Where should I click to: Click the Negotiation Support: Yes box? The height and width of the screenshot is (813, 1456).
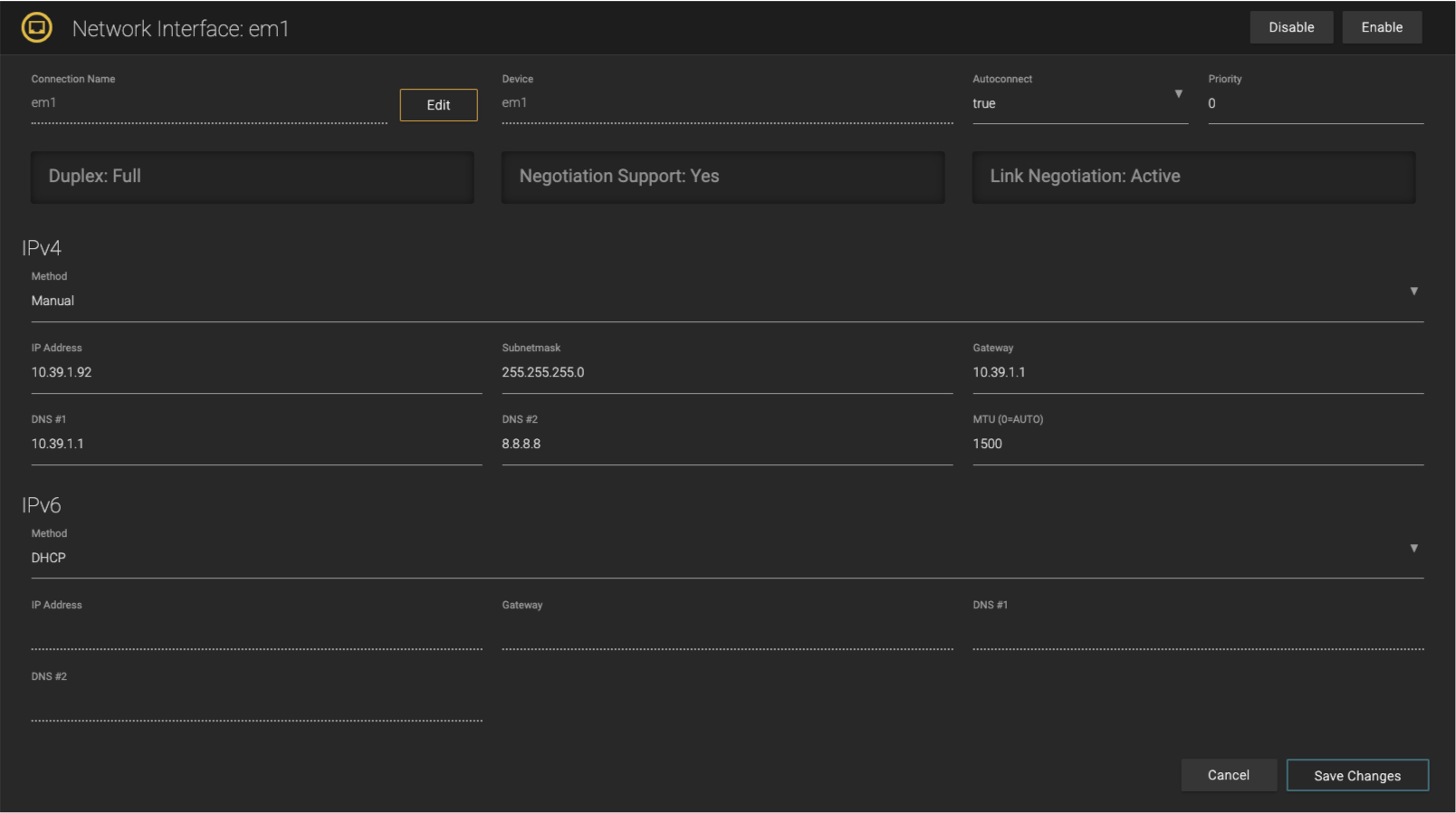pyautogui.click(x=723, y=177)
